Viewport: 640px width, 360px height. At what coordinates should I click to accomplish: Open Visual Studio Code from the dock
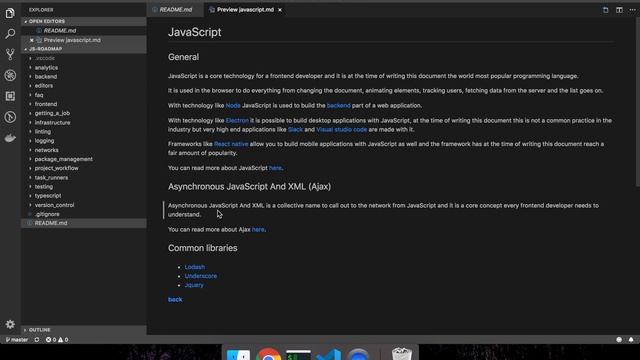[329, 354]
